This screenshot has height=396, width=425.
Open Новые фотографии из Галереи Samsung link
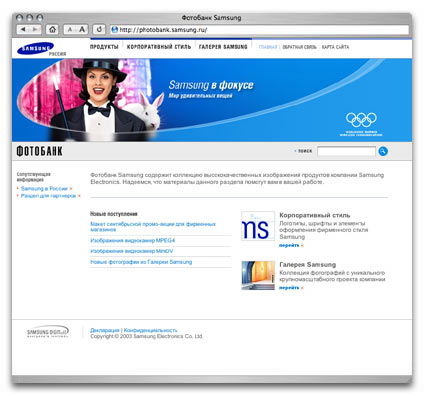pos(141,262)
